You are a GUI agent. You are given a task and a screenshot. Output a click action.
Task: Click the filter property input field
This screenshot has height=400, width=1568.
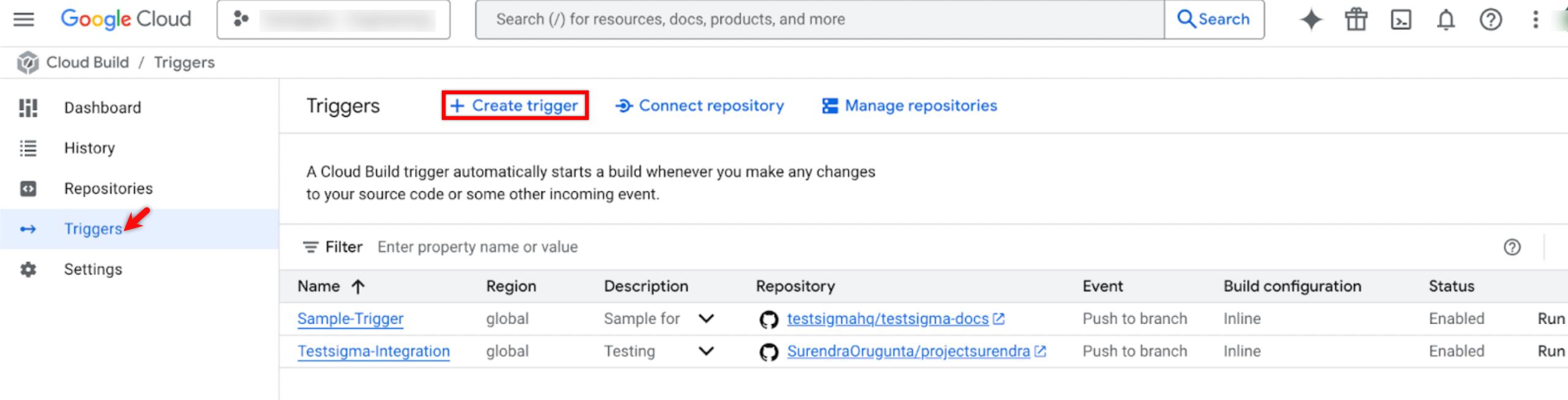pyautogui.click(x=734, y=247)
